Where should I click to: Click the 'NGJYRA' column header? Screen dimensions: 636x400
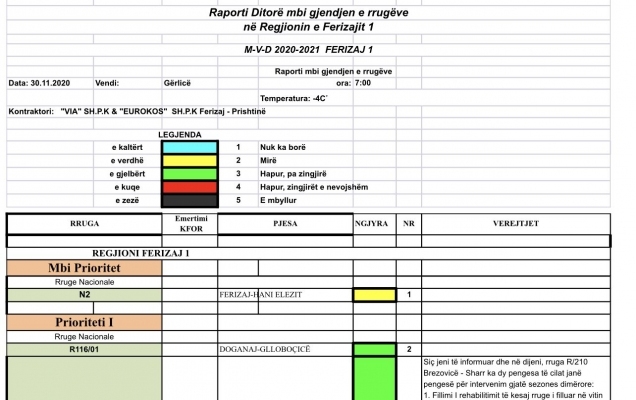tap(372, 224)
